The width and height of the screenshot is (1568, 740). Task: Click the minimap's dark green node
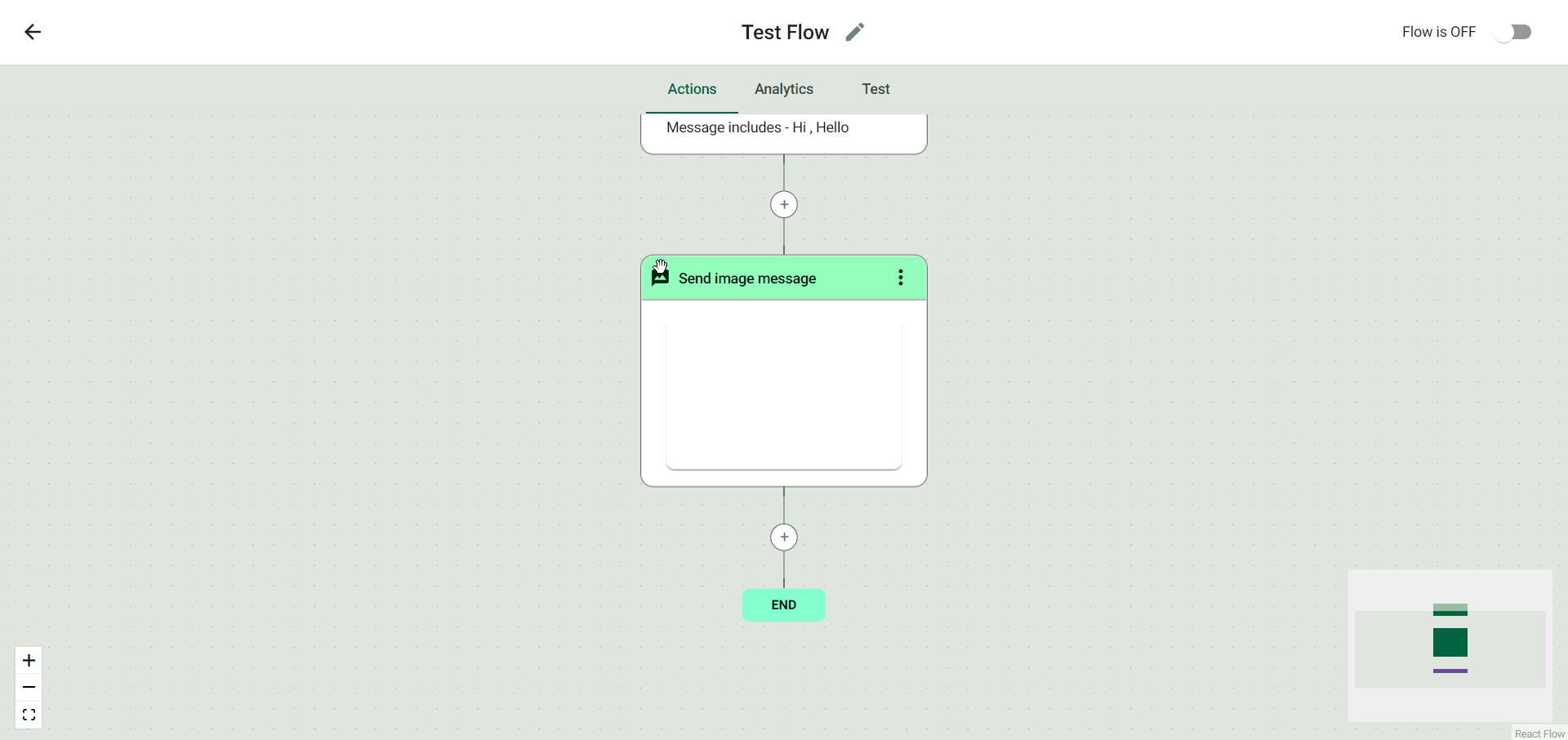1450,642
